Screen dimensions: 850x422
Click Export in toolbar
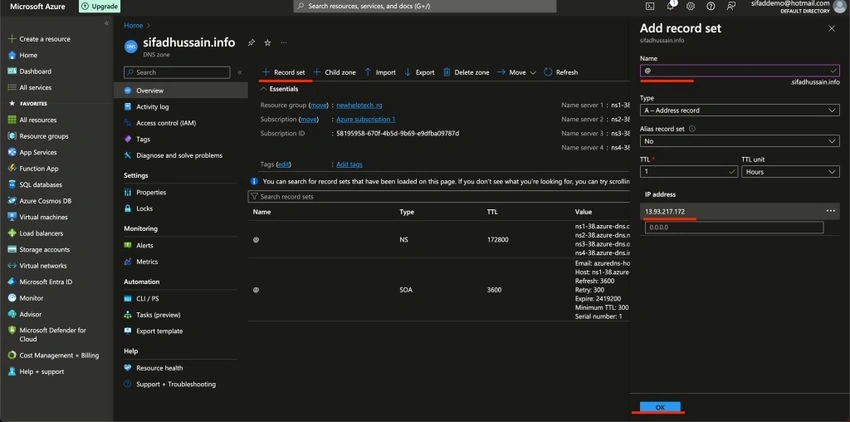click(419, 72)
